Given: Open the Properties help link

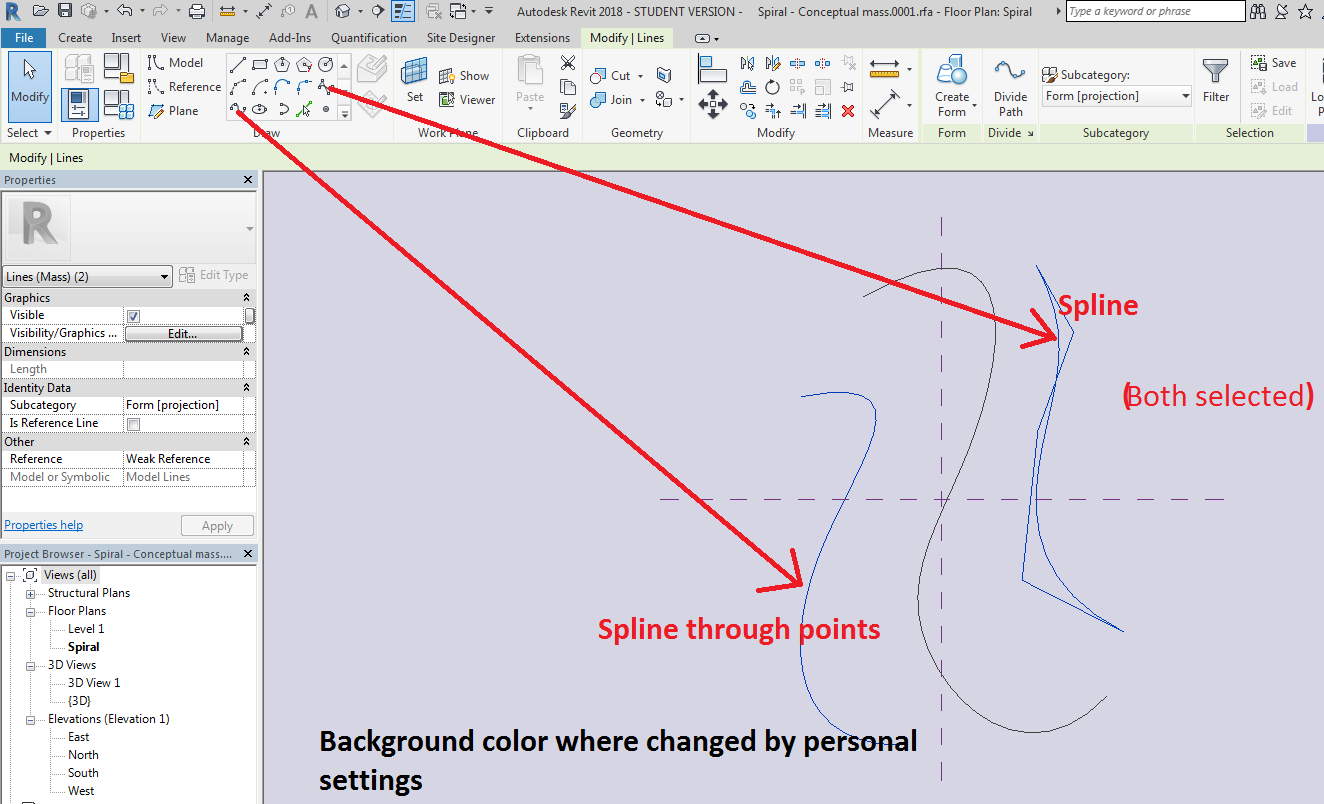Looking at the screenshot, I should (x=44, y=525).
